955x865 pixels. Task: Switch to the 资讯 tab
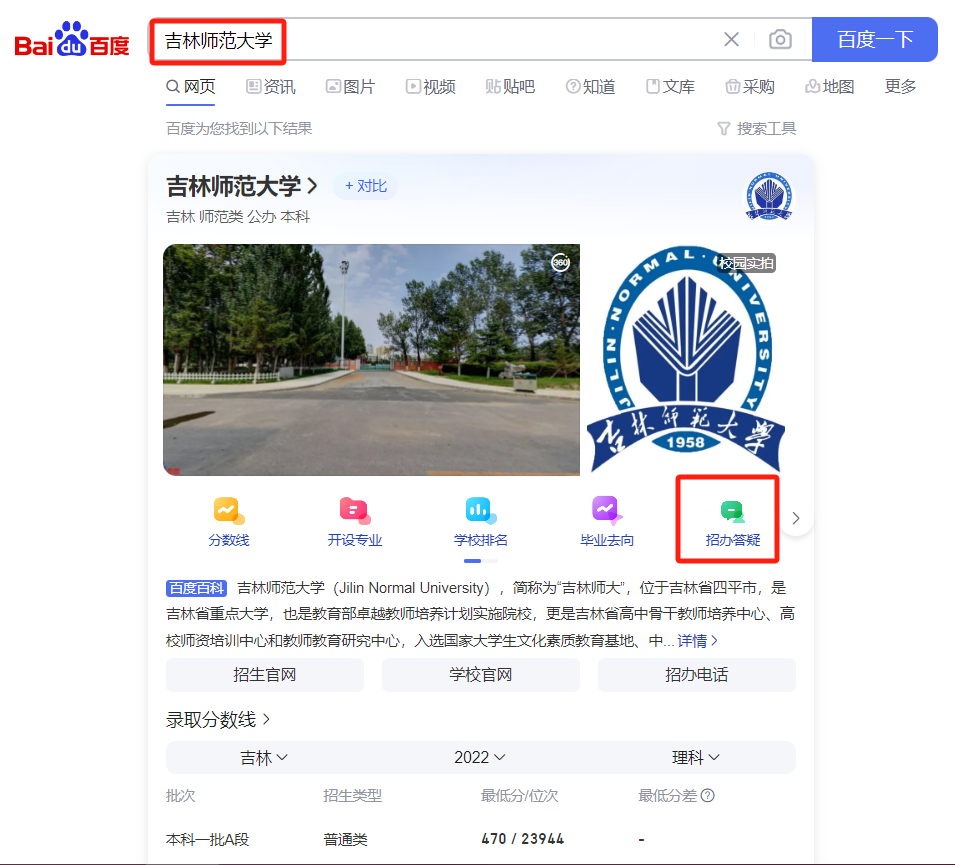point(270,86)
